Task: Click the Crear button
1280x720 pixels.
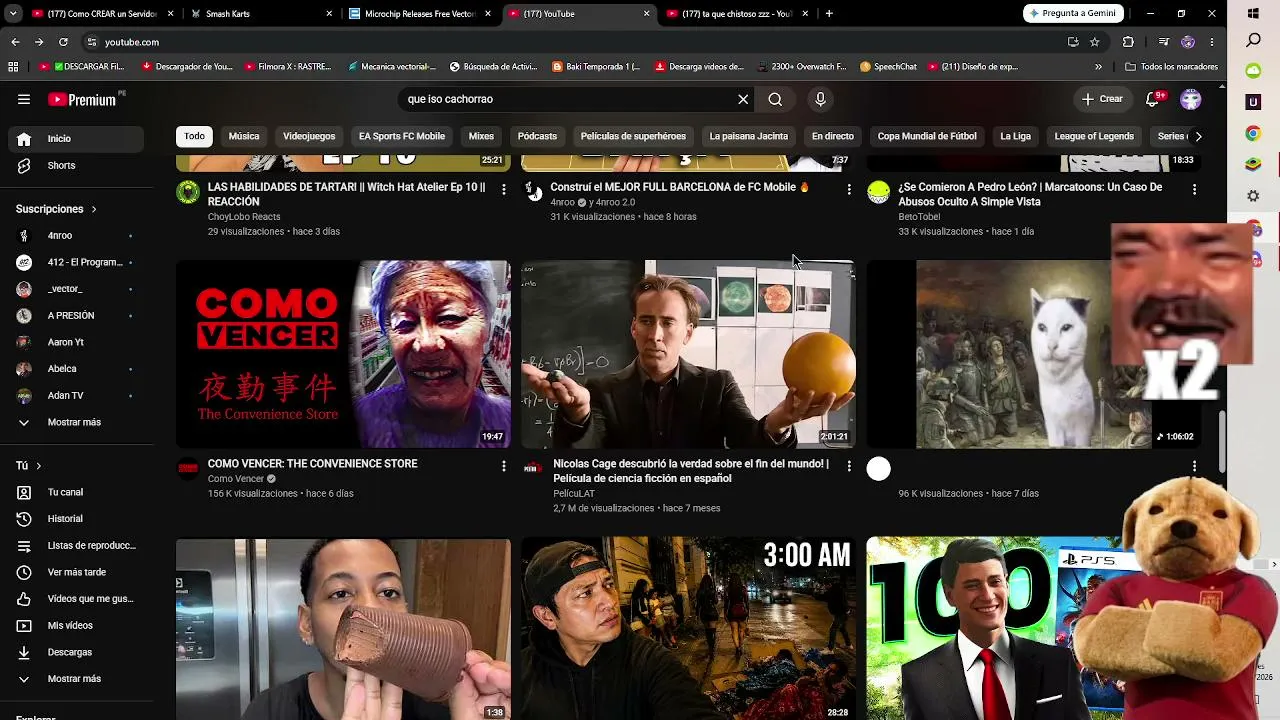Action: point(1103,99)
